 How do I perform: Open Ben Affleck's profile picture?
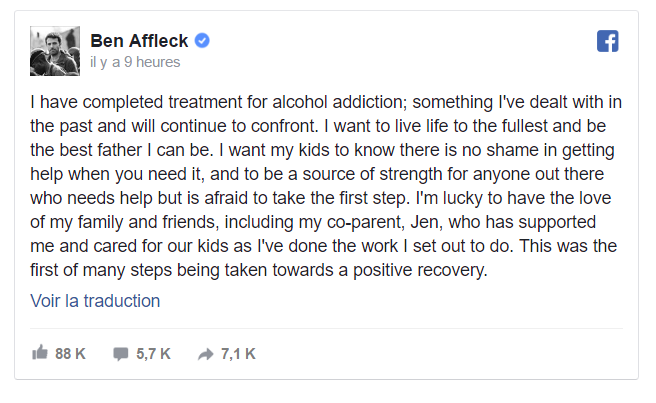(x=54, y=49)
